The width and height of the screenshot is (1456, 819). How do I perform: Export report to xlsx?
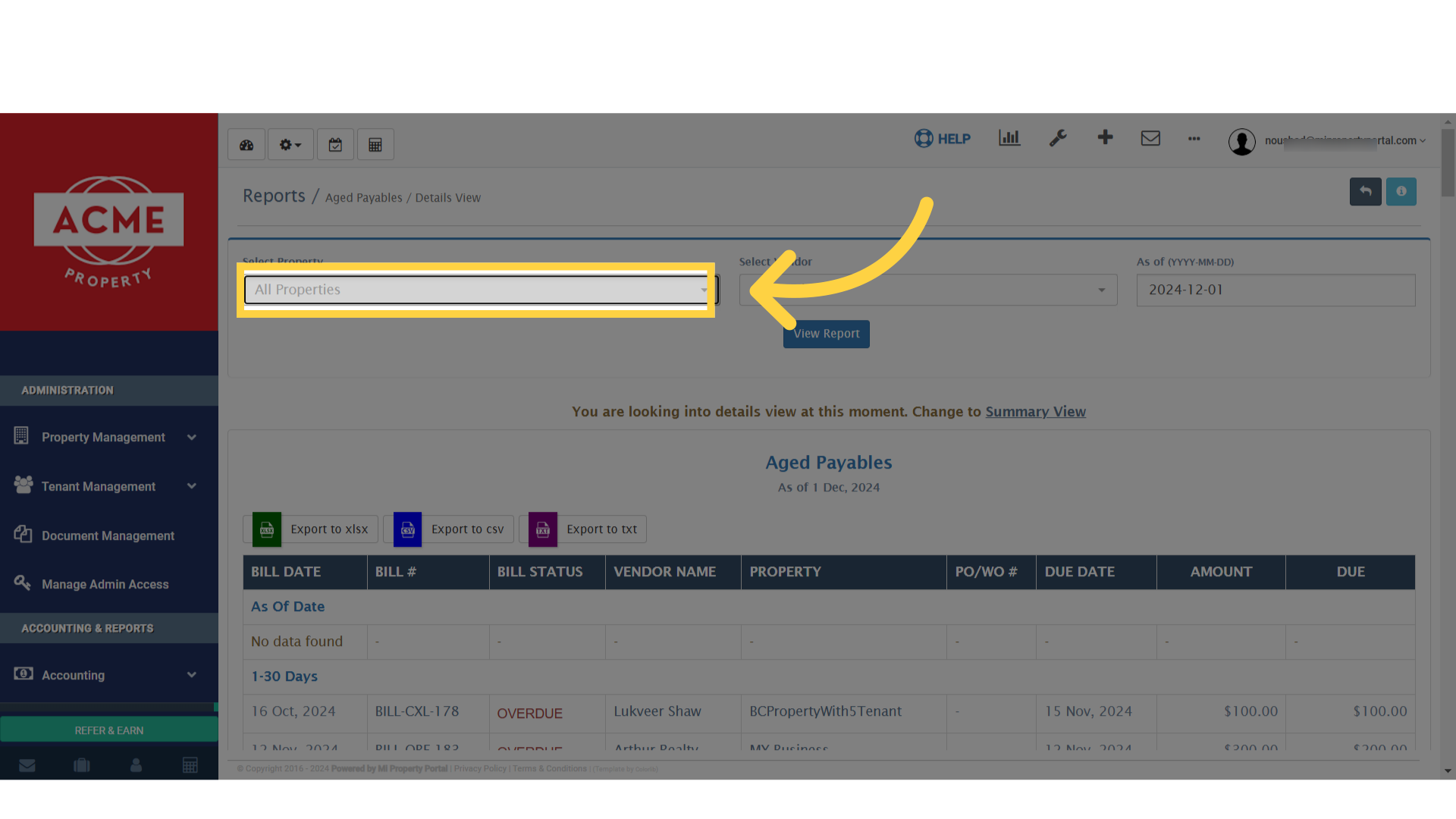pyautogui.click(x=311, y=529)
